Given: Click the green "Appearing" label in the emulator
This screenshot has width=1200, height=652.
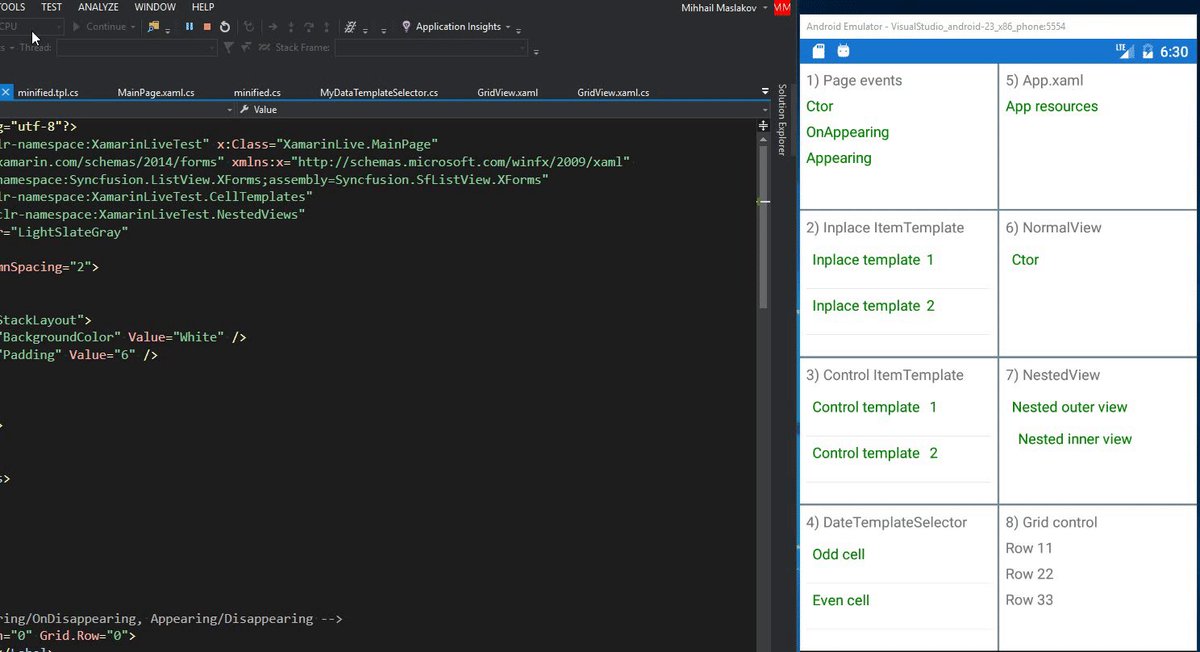Looking at the screenshot, I should (838, 158).
